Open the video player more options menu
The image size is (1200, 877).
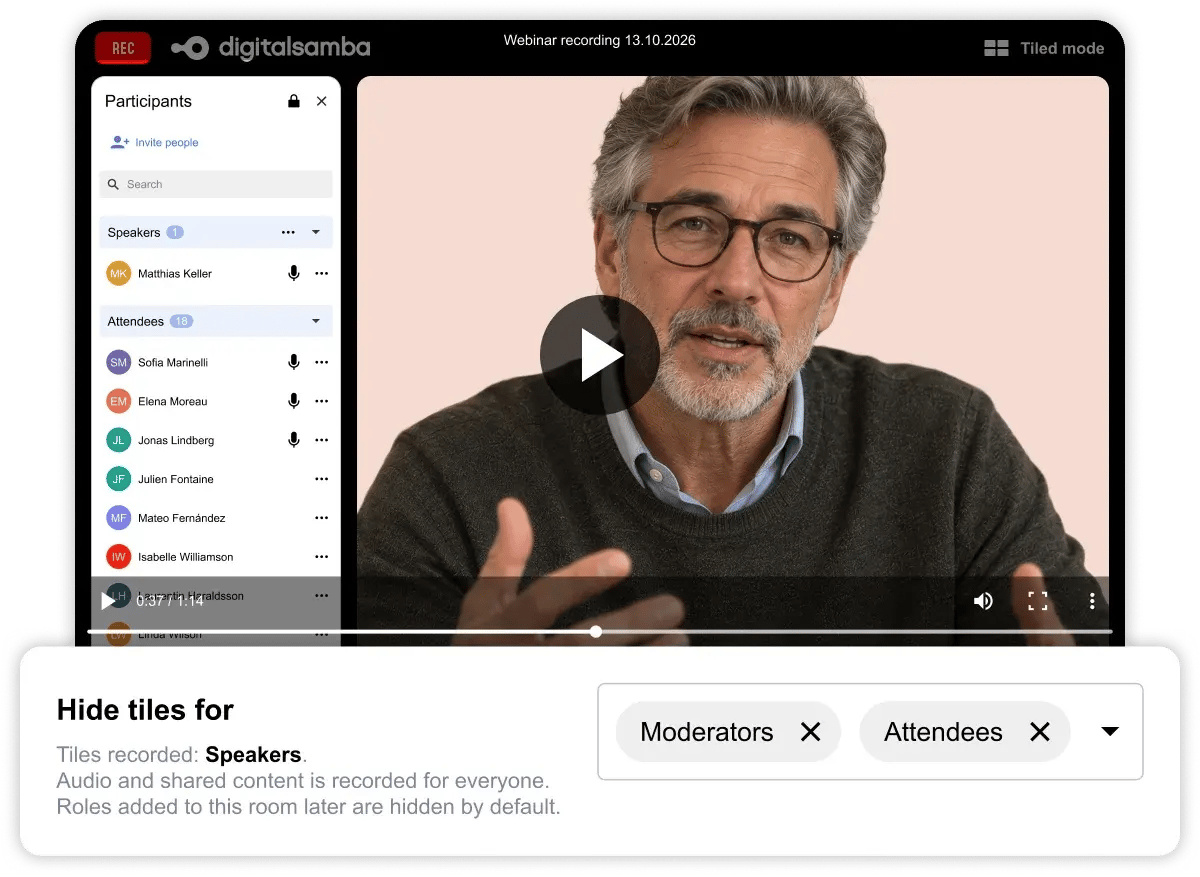1092,601
